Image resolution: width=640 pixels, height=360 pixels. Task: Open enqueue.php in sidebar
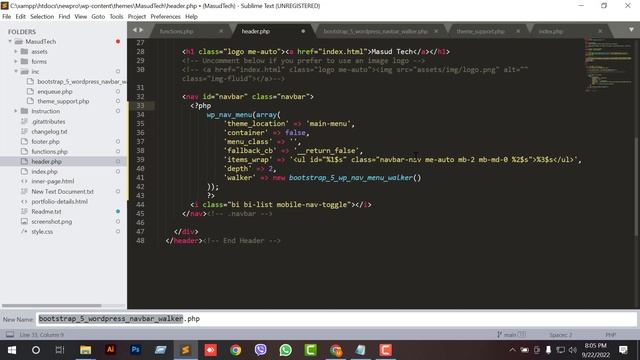pyautogui.click(x=55, y=91)
